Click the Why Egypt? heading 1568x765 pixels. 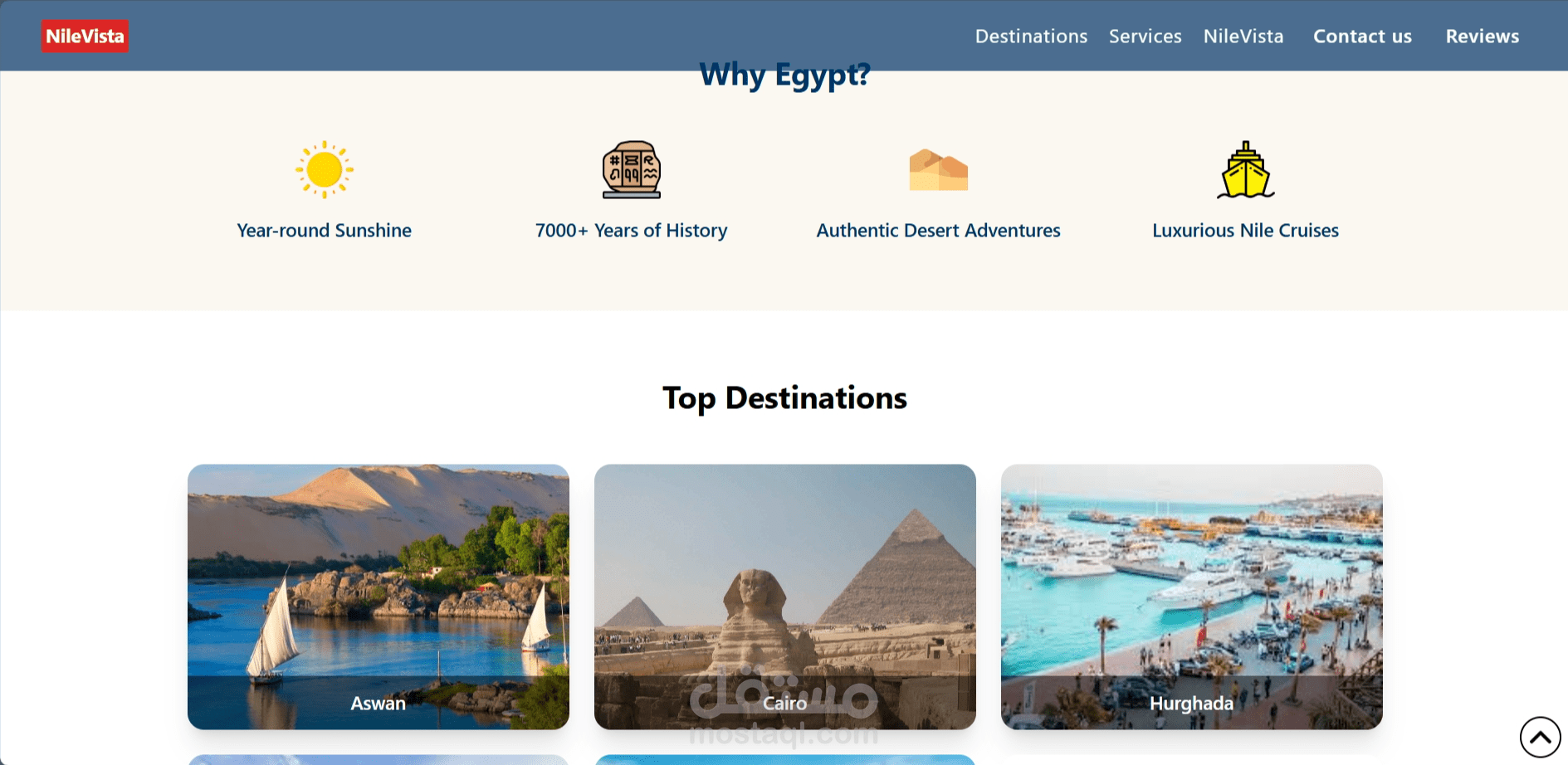(x=785, y=76)
